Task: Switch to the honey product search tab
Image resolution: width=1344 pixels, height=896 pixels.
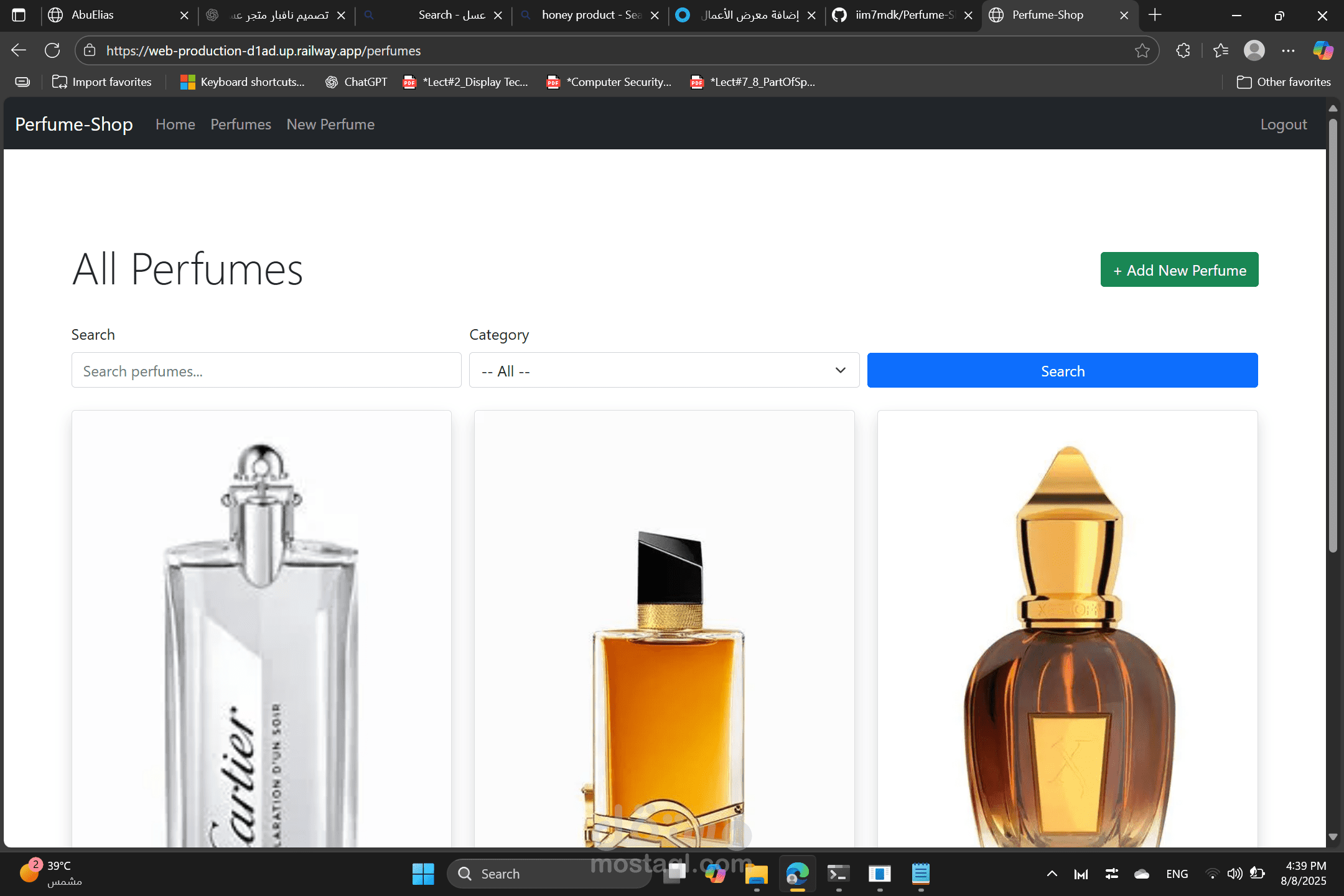Action: point(590,15)
